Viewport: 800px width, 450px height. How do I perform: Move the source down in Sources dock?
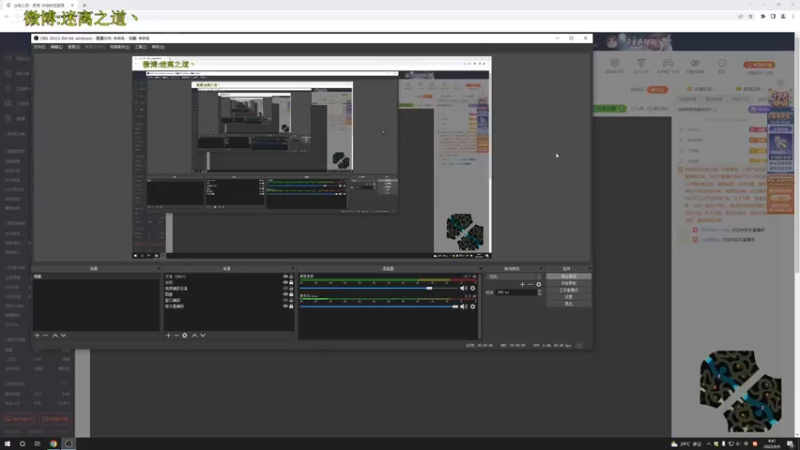203,335
